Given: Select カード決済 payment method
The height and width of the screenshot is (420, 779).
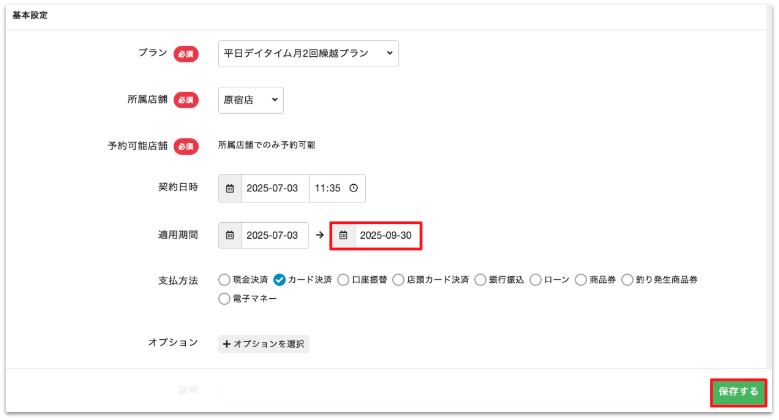Looking at the screenshot, I should [280, 280].
